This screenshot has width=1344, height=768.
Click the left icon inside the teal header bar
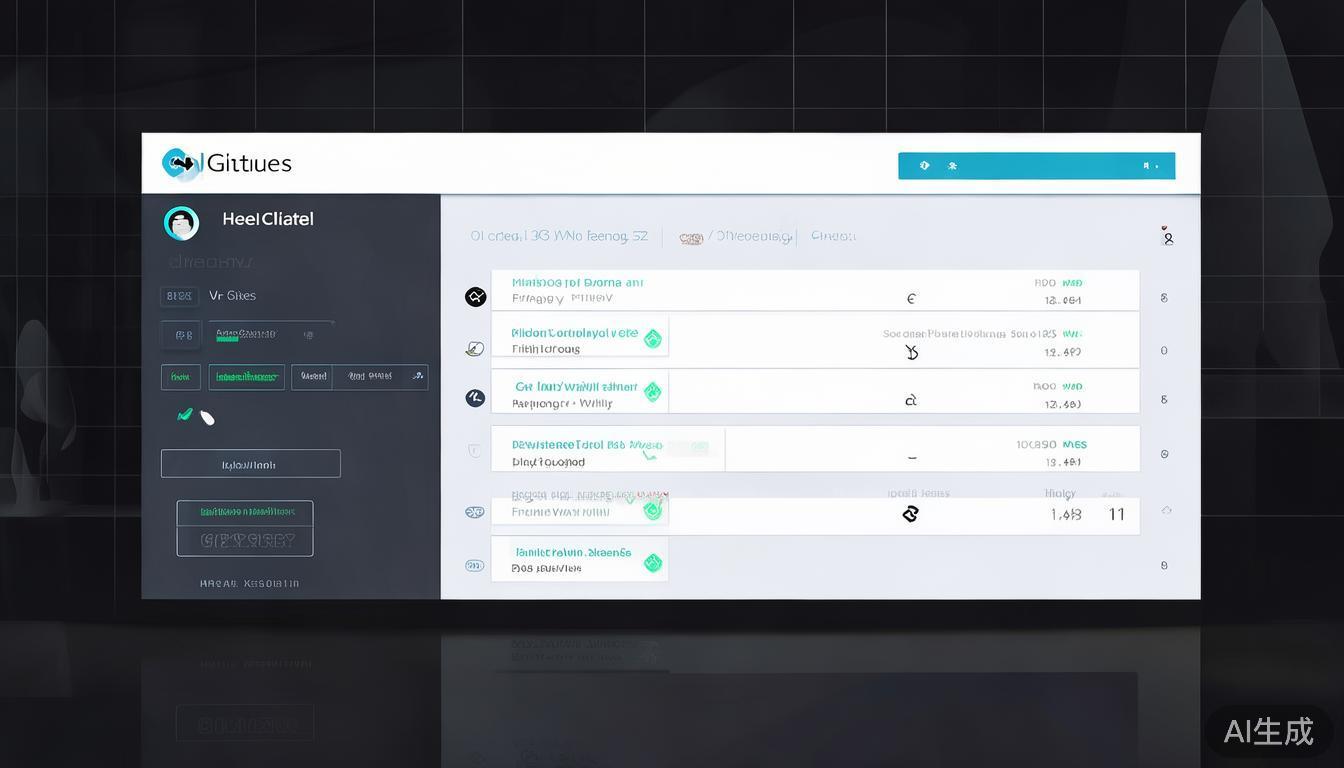click(924, 166)
